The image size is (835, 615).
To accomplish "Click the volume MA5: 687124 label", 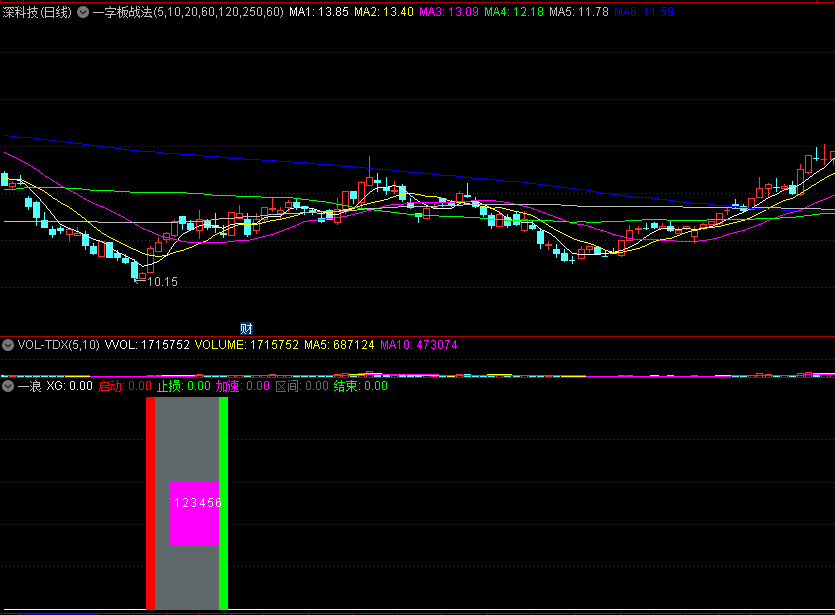I will [x=339, y=345].
